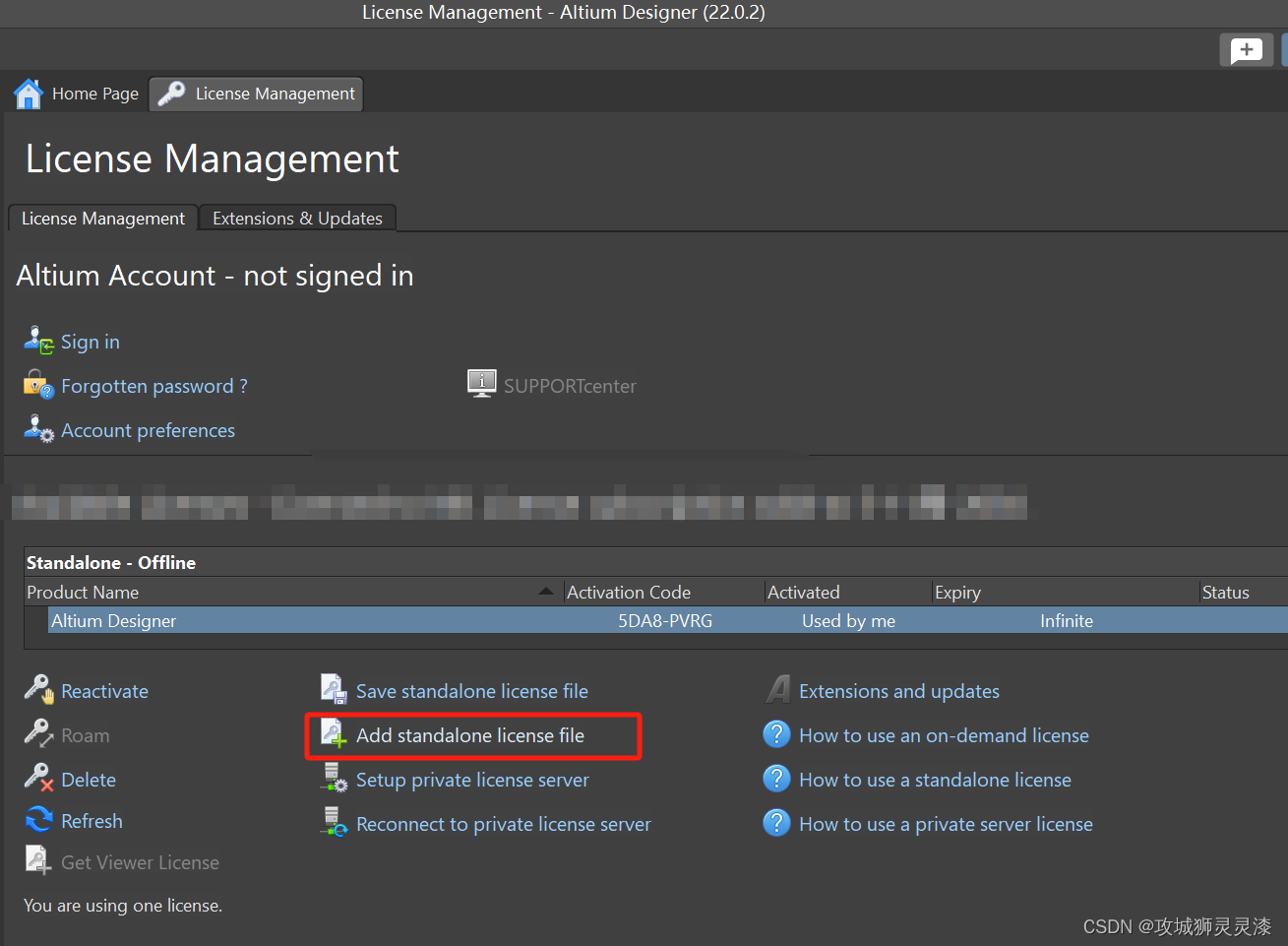Open the License Management sub-tab
This screenshot has height=946, width=1288.
[x=103, y=218]
